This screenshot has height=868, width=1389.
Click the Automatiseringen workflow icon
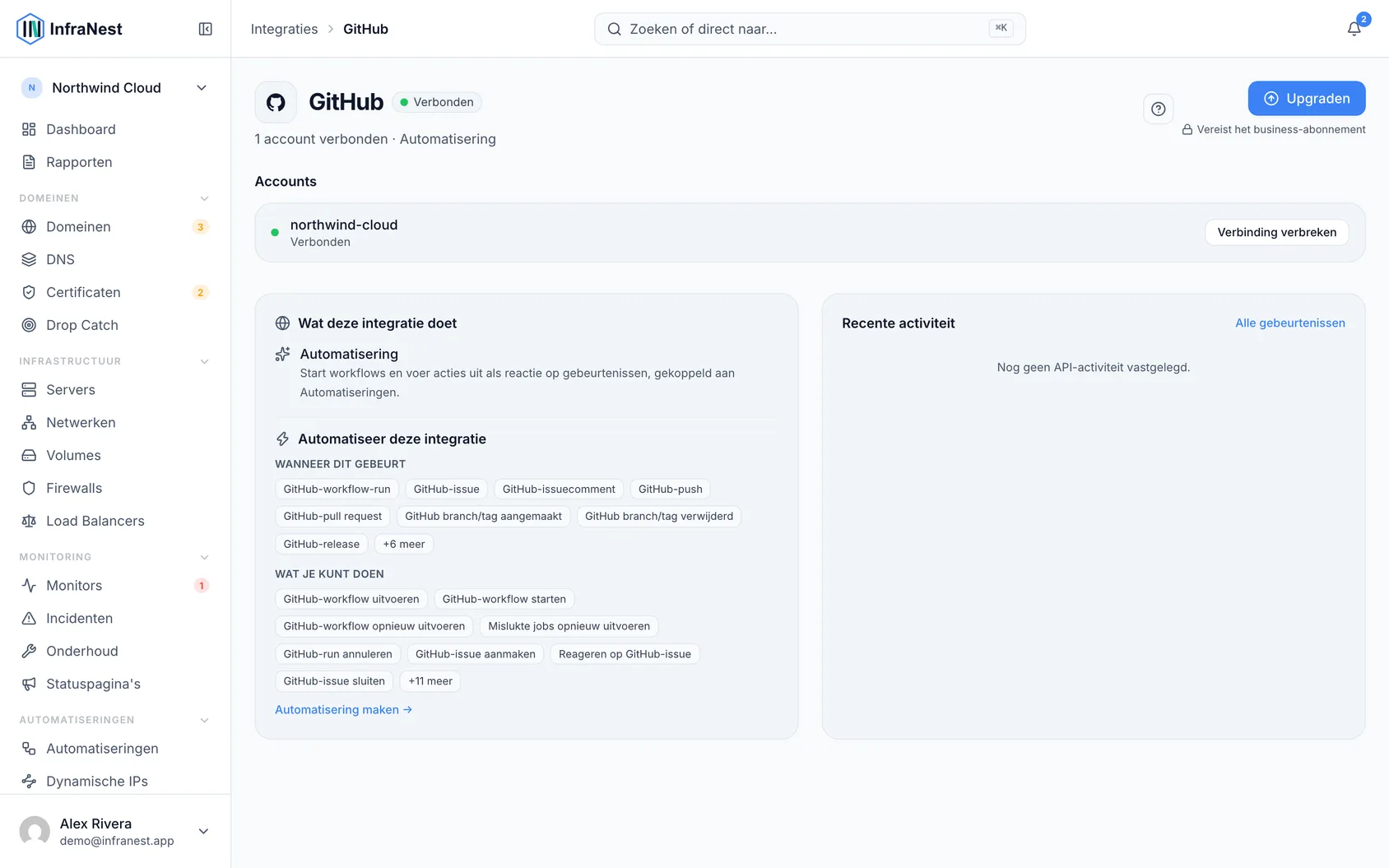pyautogui.click(x=29, y=748)
